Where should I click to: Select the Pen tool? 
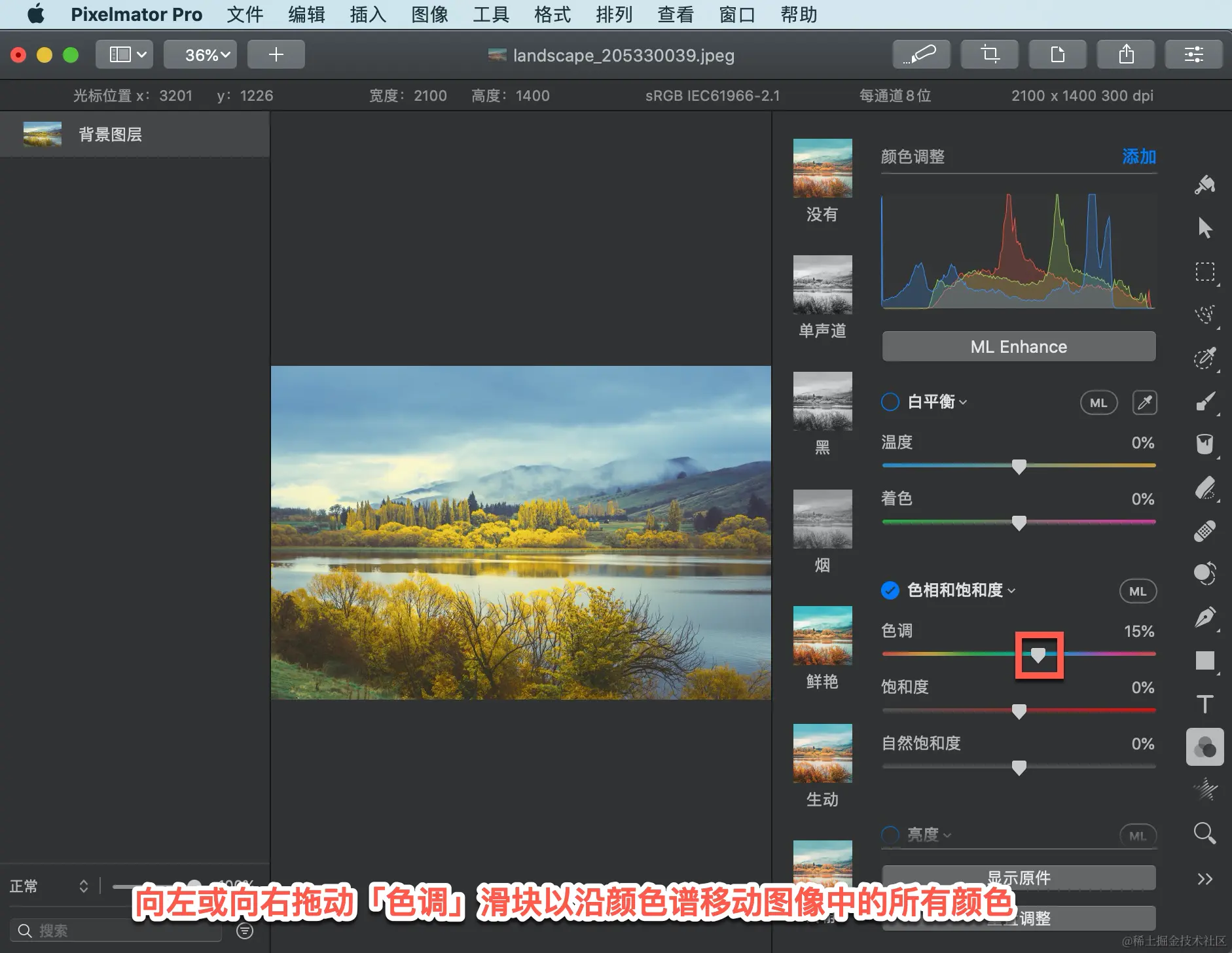click(1205, 617)
